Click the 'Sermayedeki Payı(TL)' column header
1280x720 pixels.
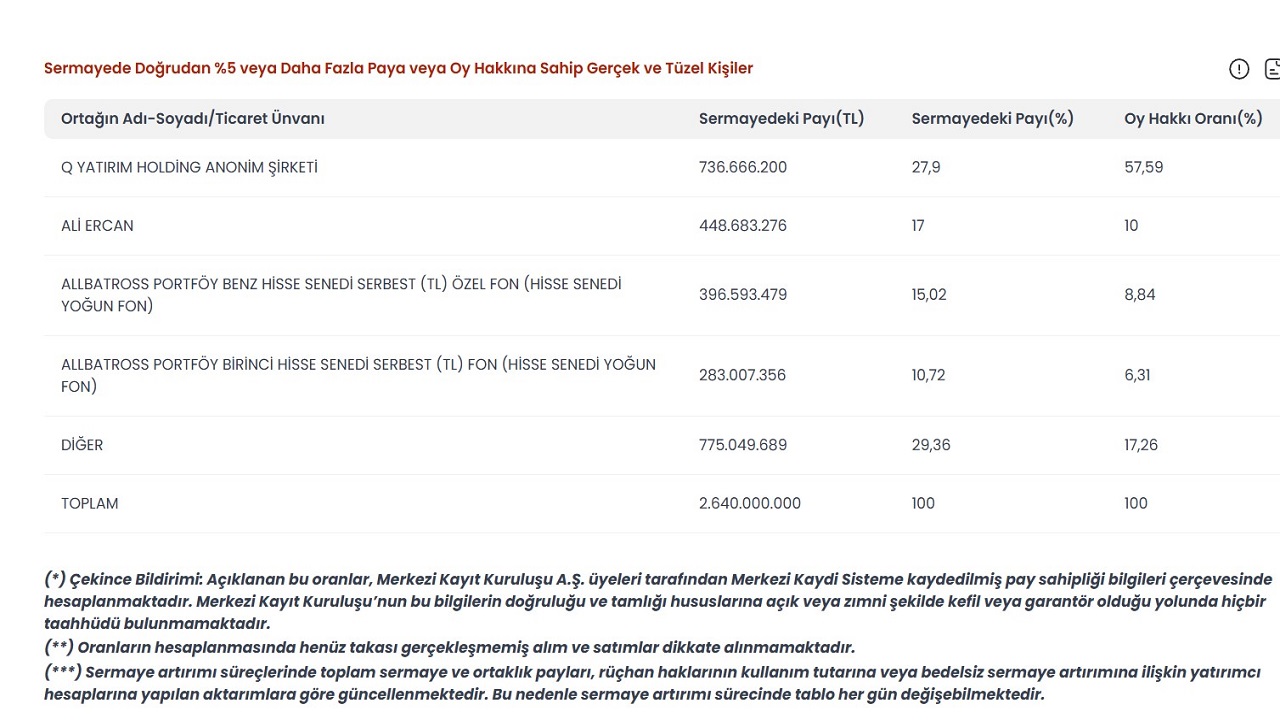[781, 118]
